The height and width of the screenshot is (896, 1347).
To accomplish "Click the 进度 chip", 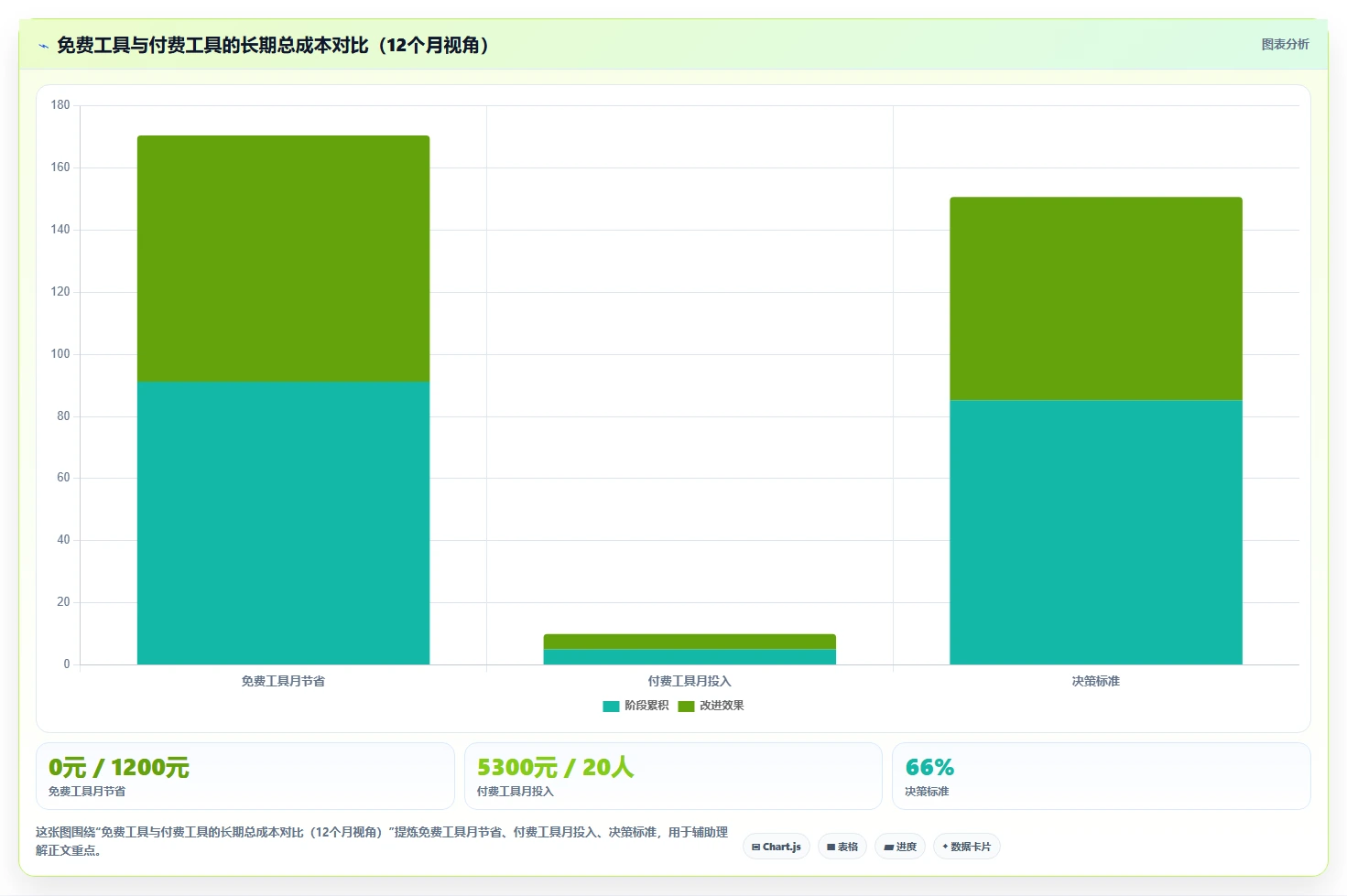I will click(900, 847).
